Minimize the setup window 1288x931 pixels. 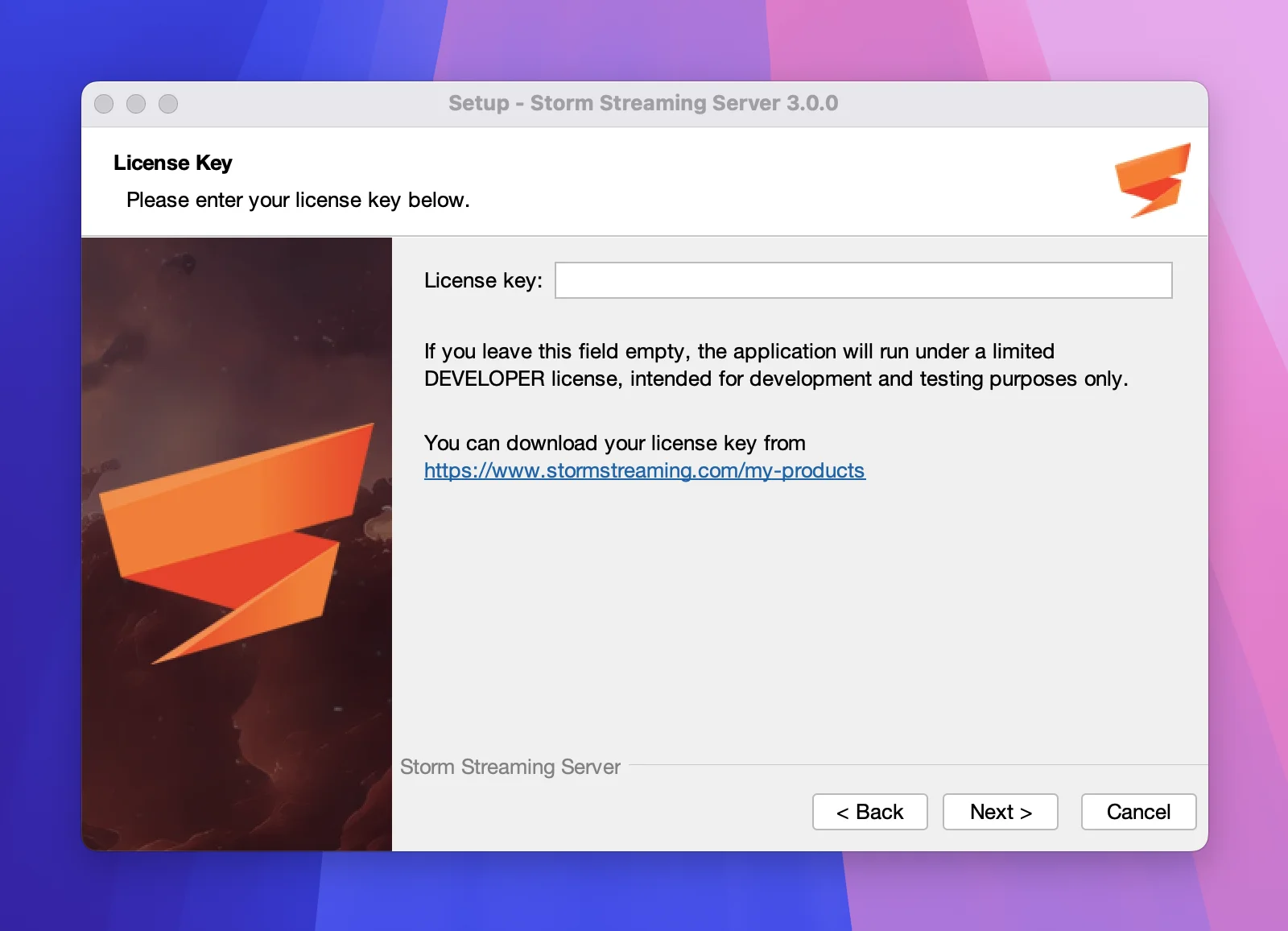click(x=136, y=104)
